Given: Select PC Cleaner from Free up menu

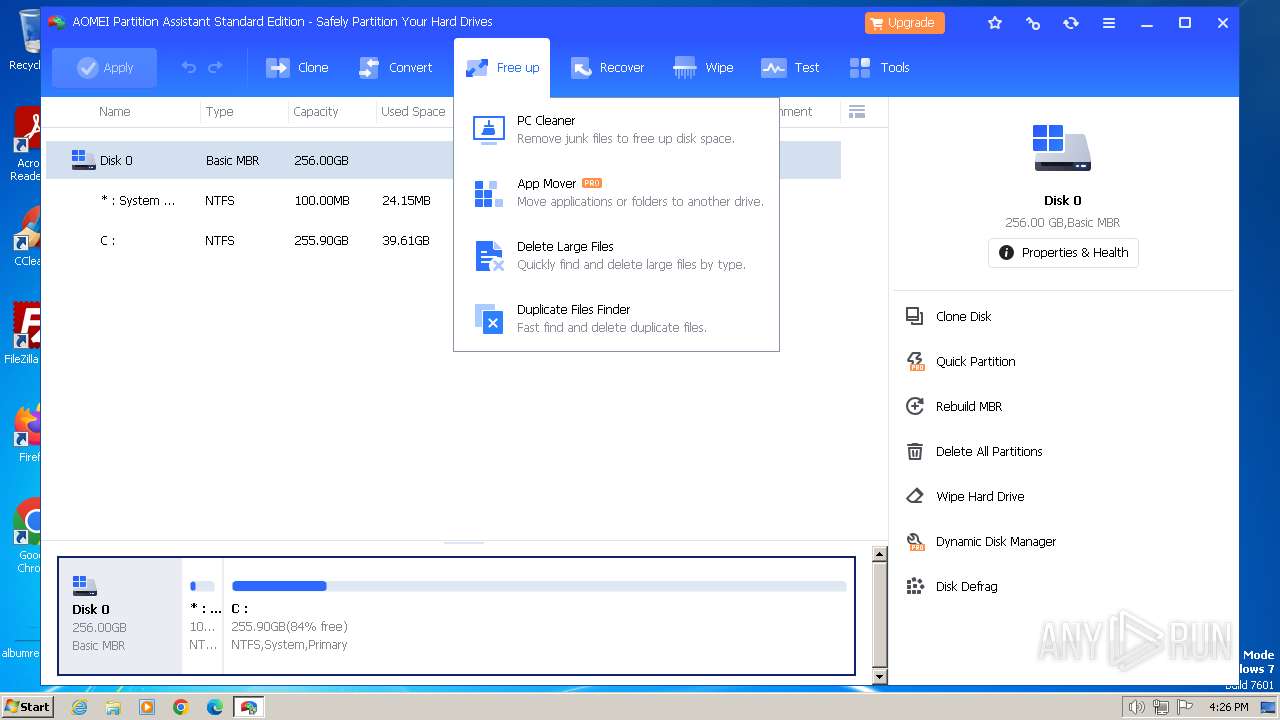Looking at the screenshot, I should [x=616, y=129].
